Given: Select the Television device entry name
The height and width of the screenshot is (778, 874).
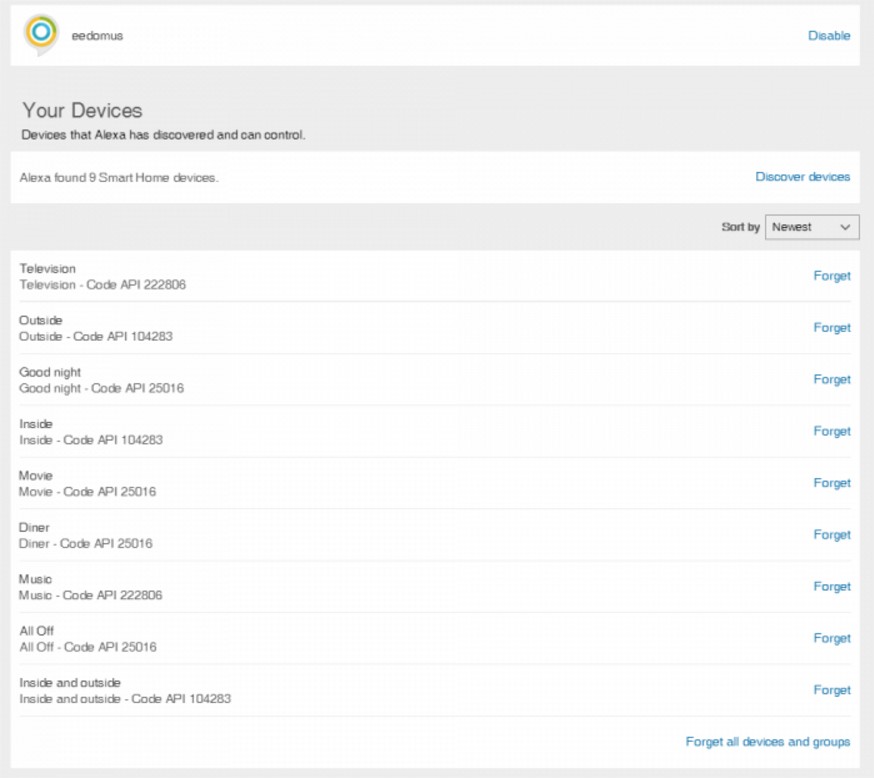Looking at the screenshot, I should tap(47, 269).
